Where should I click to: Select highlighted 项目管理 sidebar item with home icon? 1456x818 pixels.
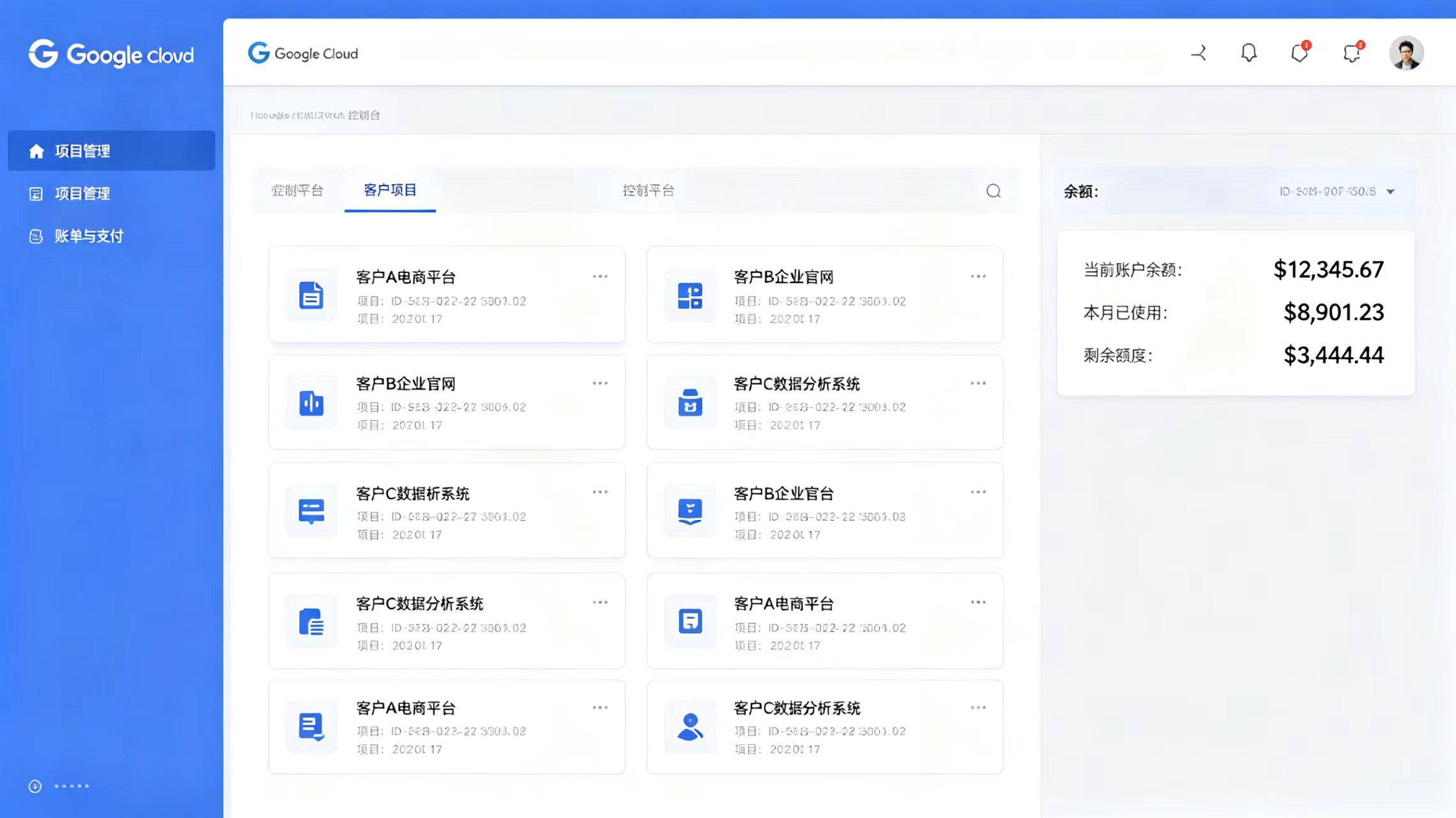(x=111, y=151)
